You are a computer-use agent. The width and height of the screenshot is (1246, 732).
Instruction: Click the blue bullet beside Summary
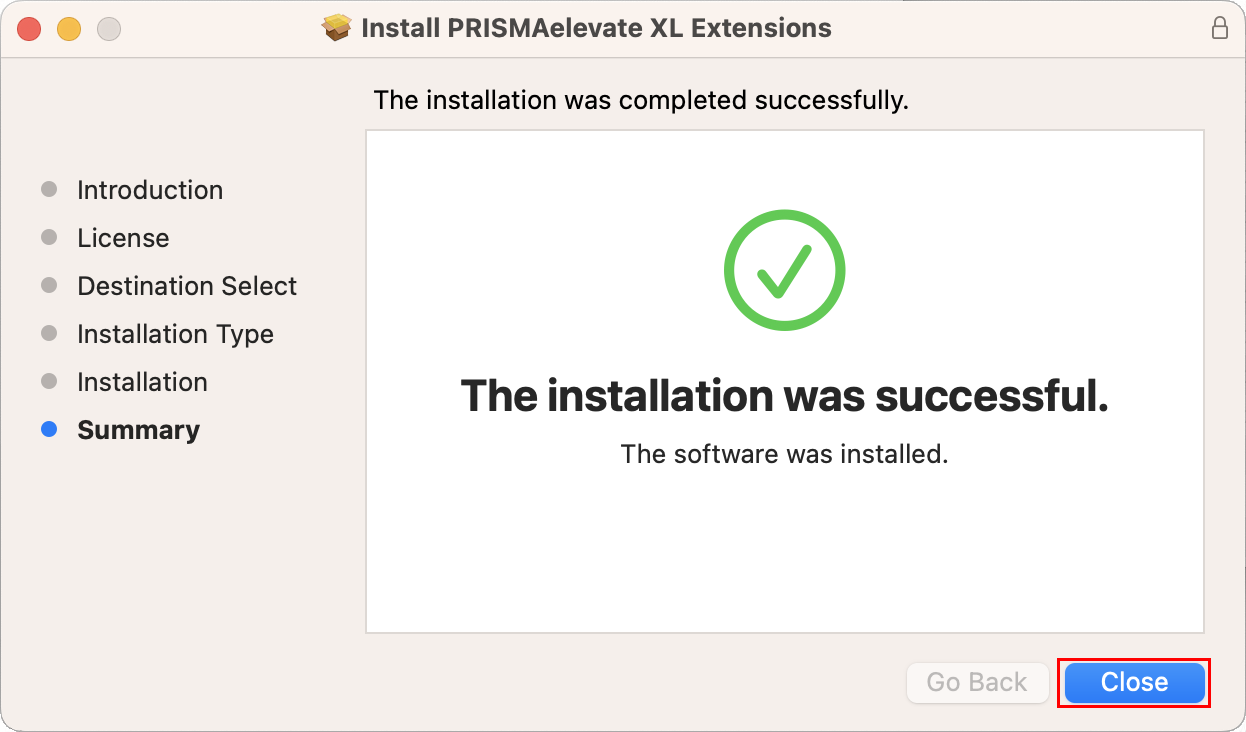click(x=49, y=429)
